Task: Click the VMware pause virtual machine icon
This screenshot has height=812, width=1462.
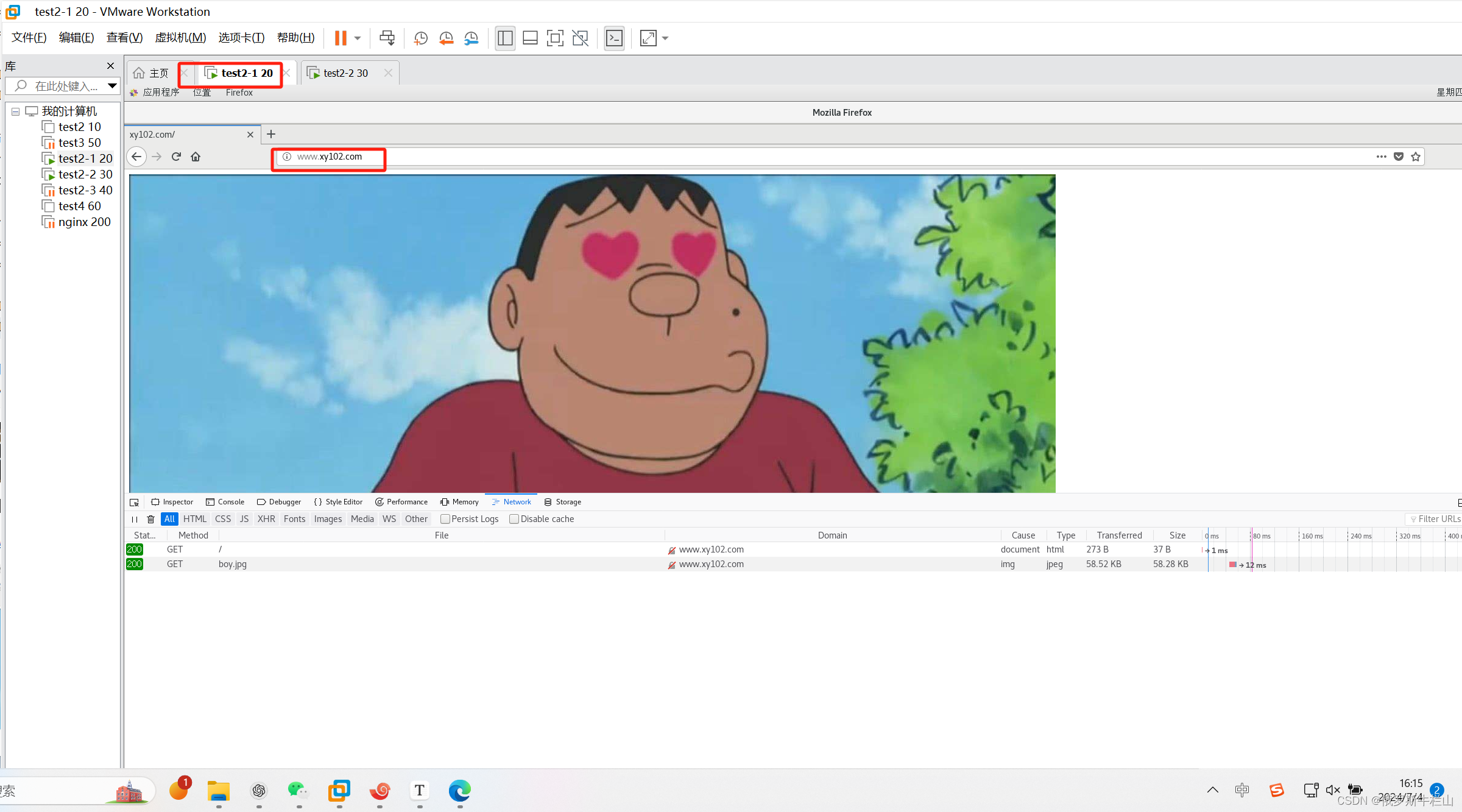Action: 341,38
